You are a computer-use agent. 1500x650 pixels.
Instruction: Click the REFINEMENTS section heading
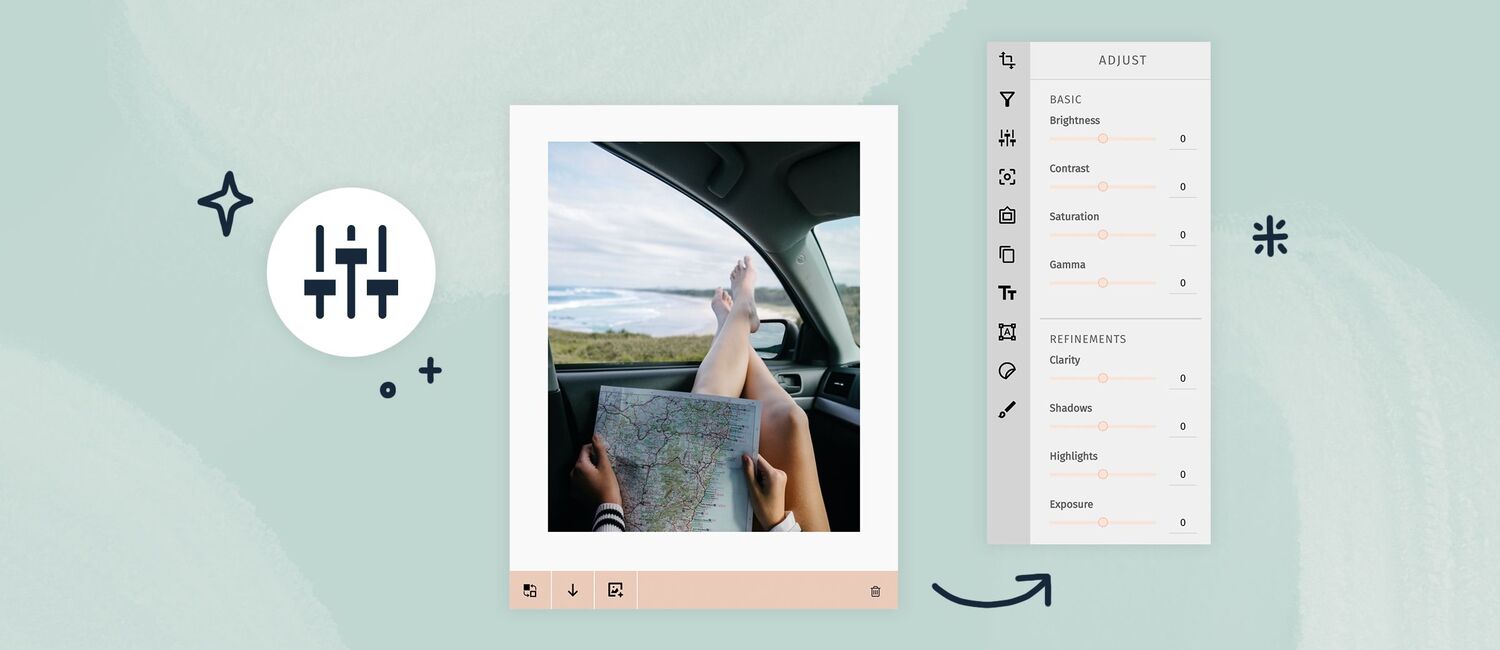(x=1088, y=339)
